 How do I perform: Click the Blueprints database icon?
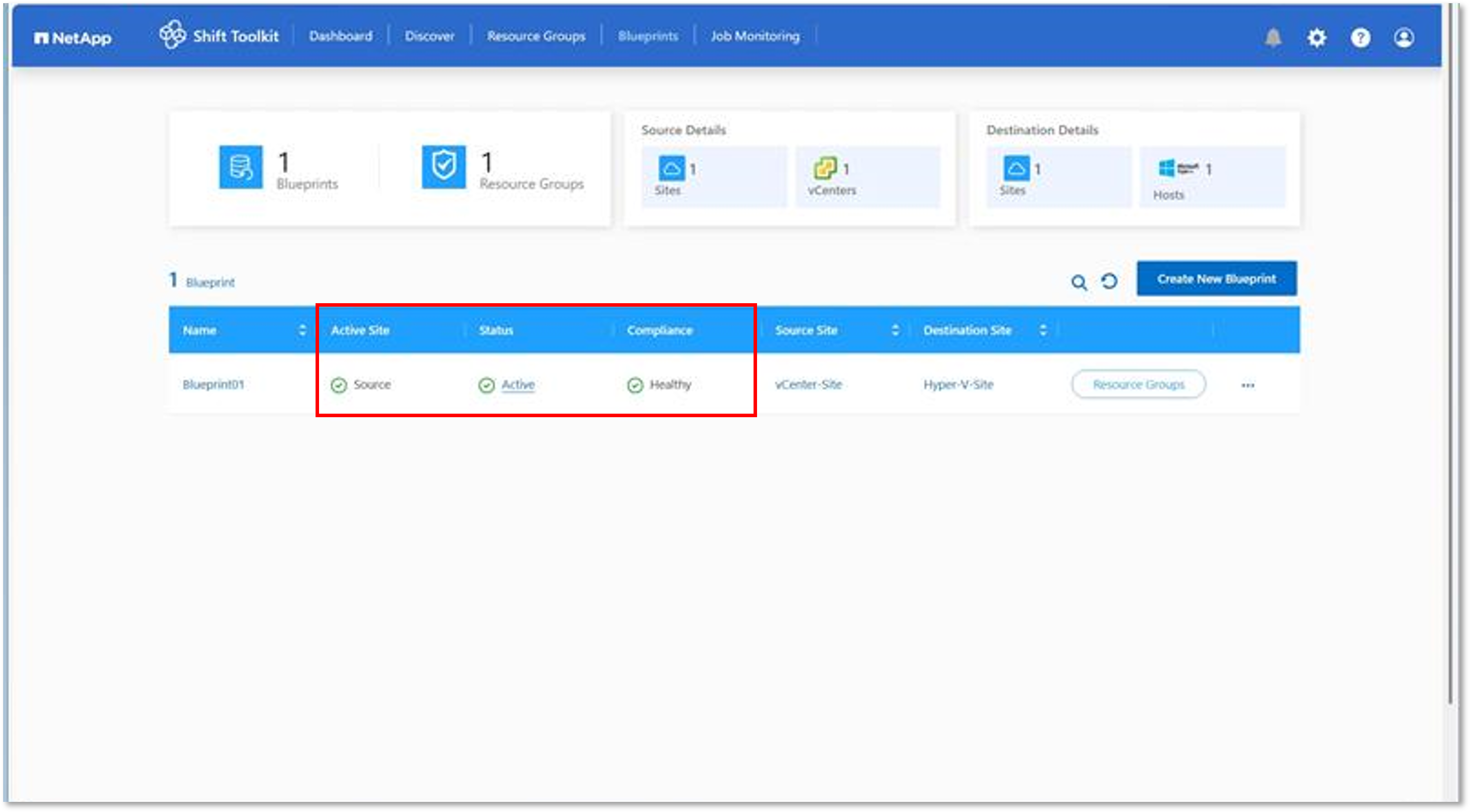click(241, 167)
